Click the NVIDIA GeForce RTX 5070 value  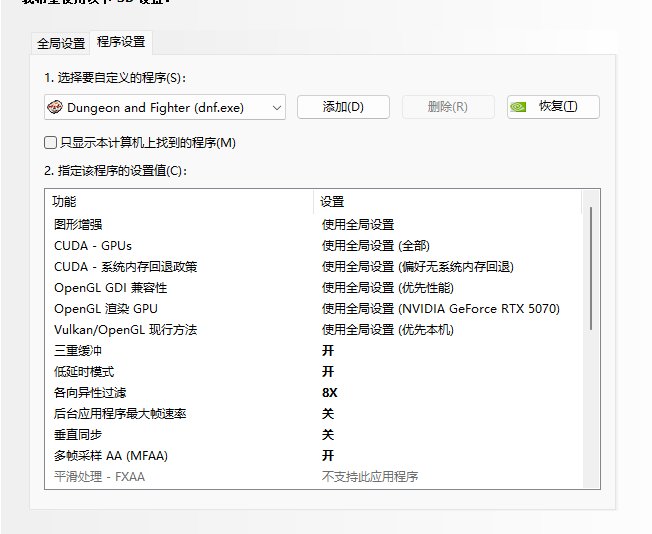(x=441, y=309)
